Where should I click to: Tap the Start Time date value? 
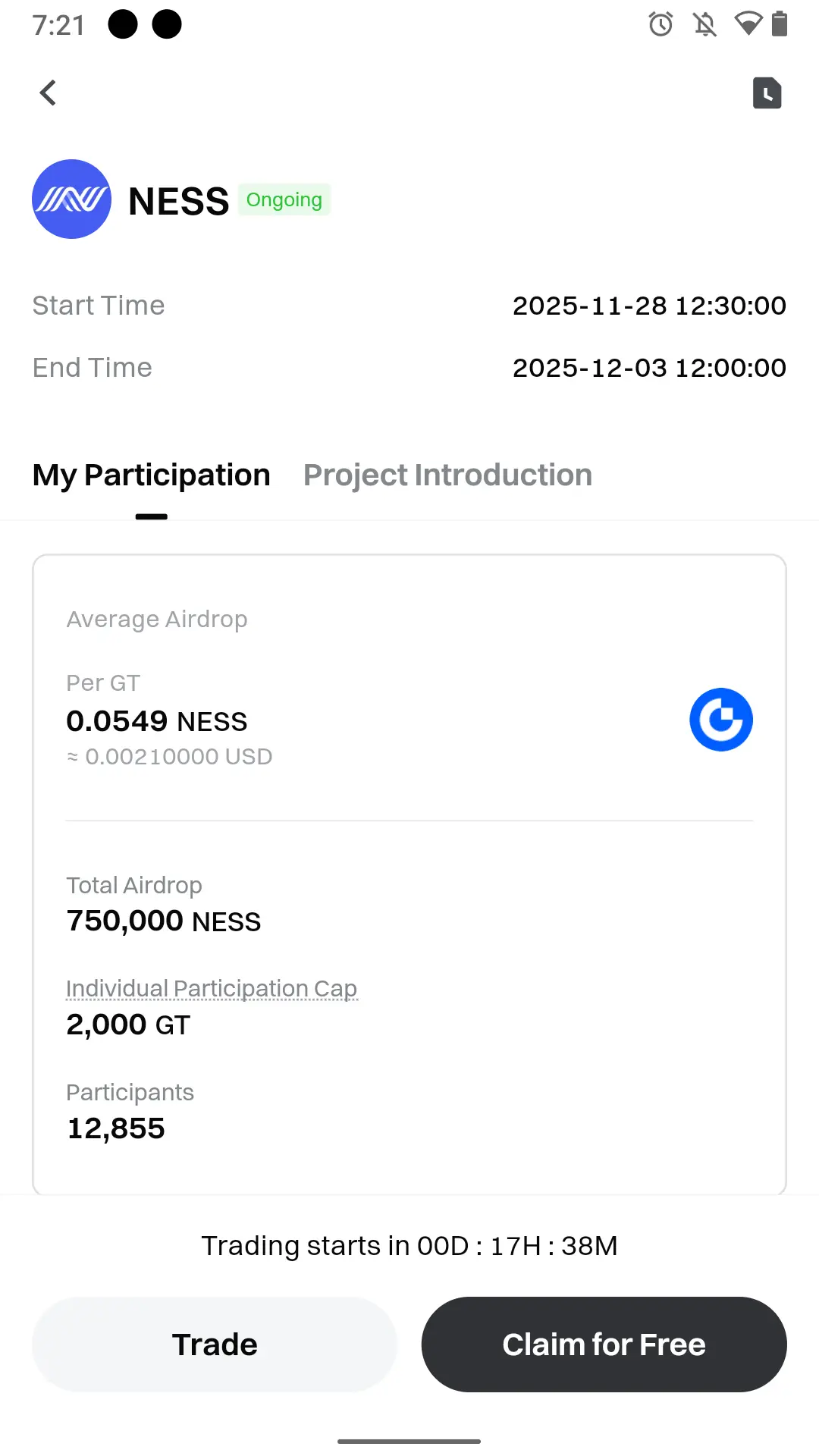tap(649, 306)
